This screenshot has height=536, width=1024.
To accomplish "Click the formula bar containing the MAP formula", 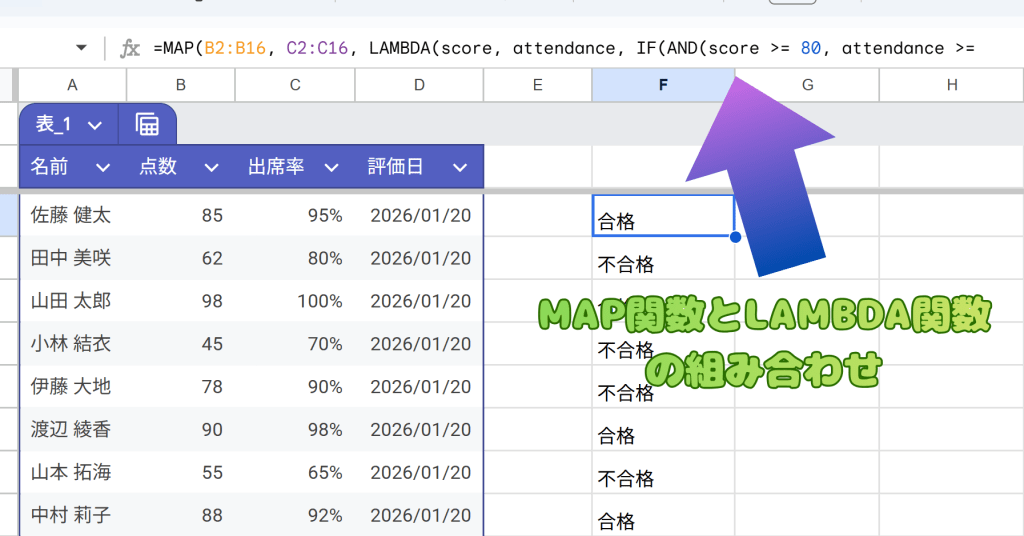I will 564,48.
